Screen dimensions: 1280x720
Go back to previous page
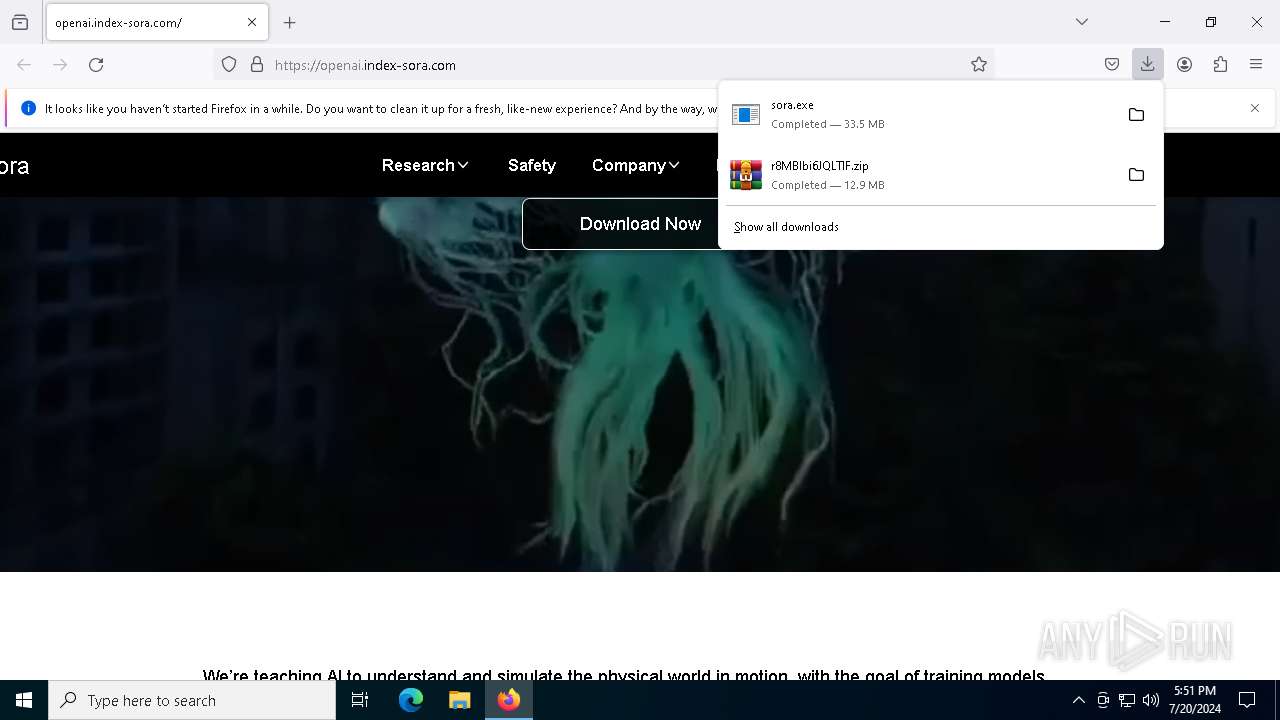pyautogui.click(x=24, y=65)
